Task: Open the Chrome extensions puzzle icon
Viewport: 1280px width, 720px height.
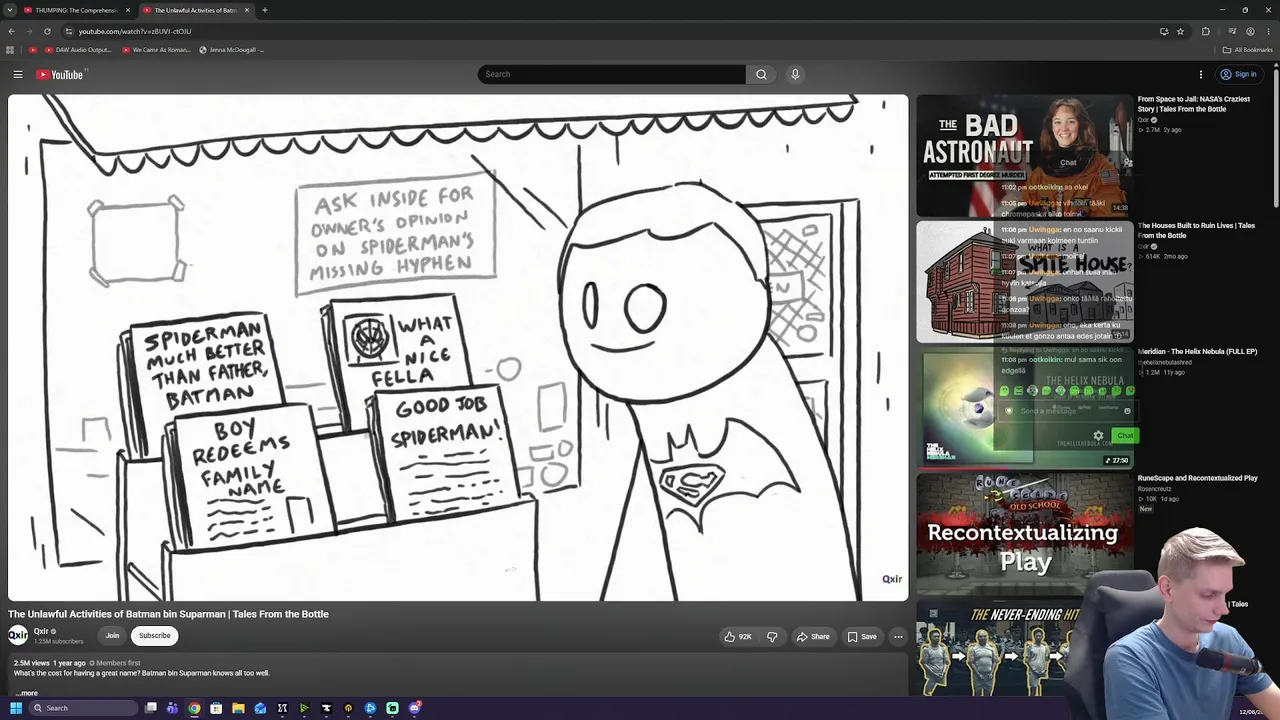Action: [x=1205, y=31]
